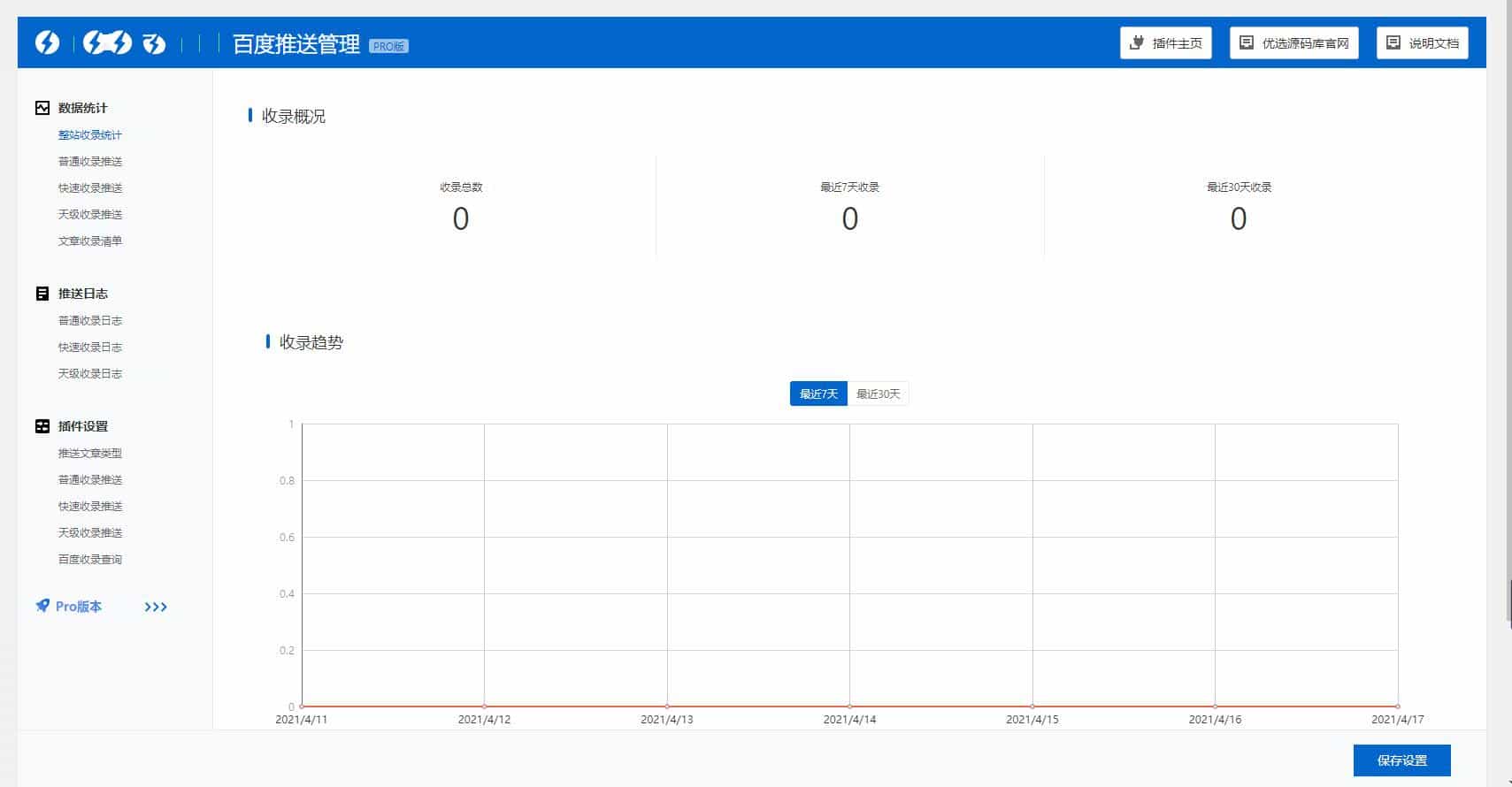Open 快速收录推送 under 数据统计
Image resolution: width=1512 pixels, height=787 pixels.
(x=90, y=188)
